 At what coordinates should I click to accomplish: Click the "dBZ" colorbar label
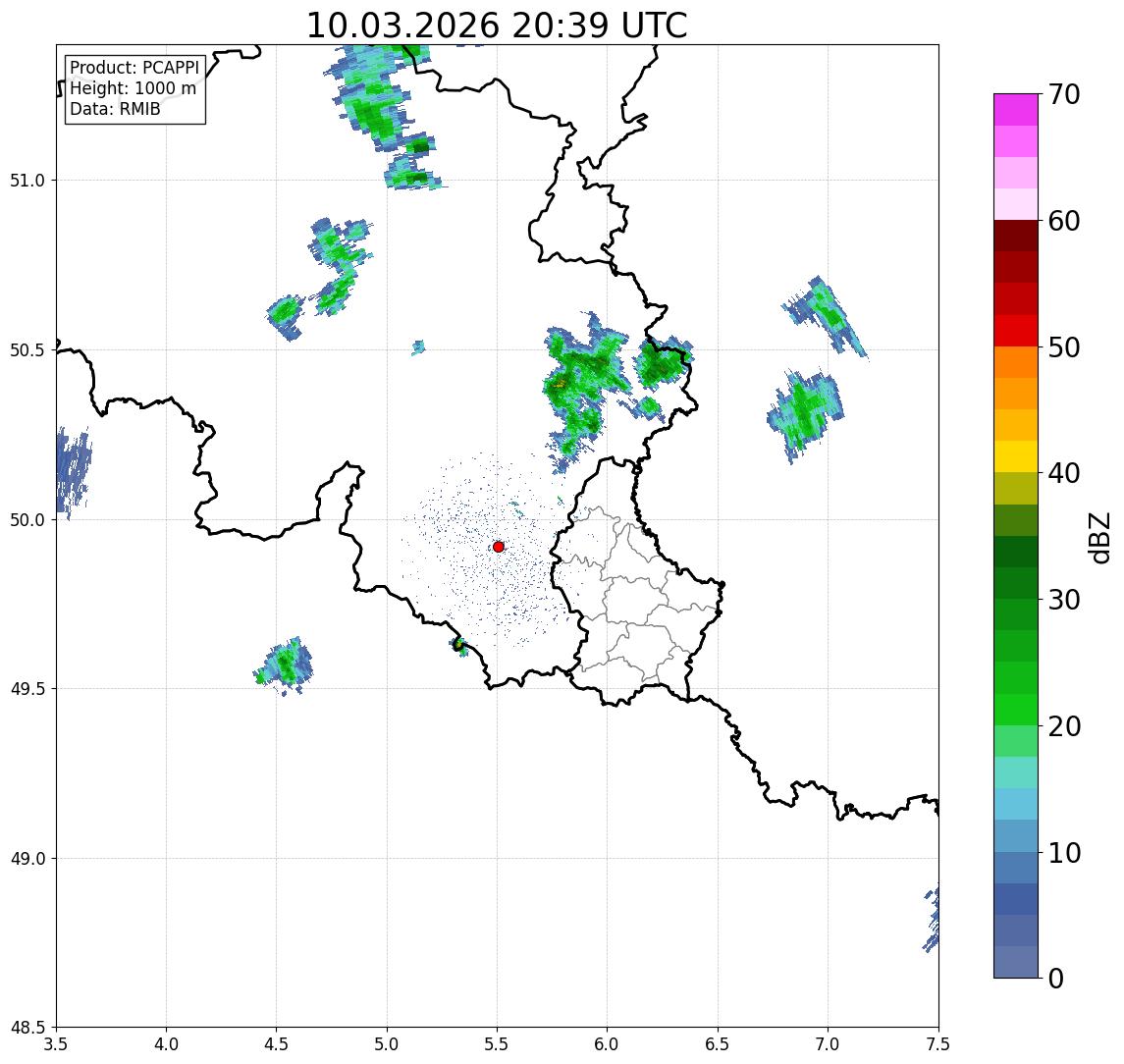point(1099,538)
